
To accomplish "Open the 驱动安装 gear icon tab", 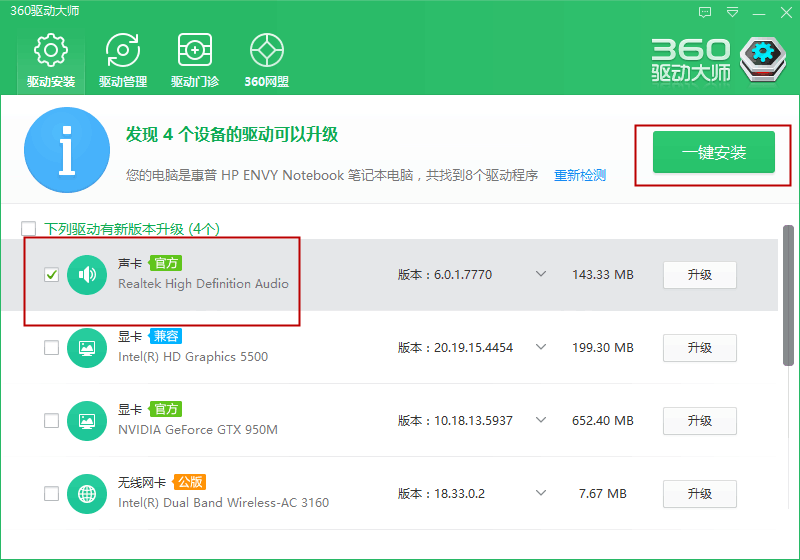I will pyautogui.click(x=51, y=60).
